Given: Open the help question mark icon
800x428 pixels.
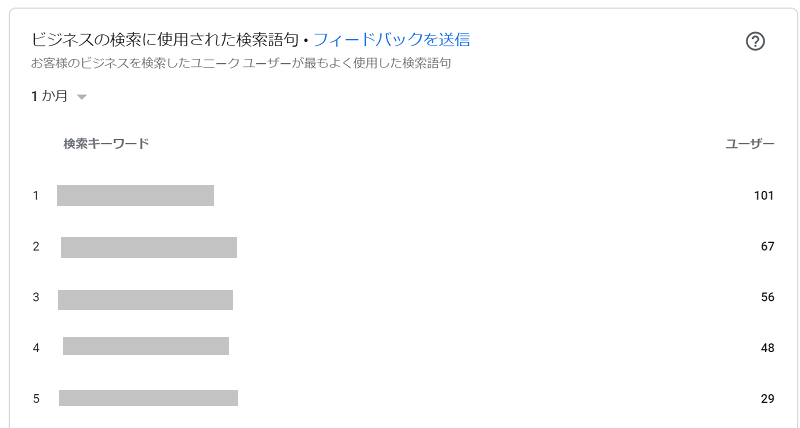Looking at the screenshot, I should click(x=755, y=41).
